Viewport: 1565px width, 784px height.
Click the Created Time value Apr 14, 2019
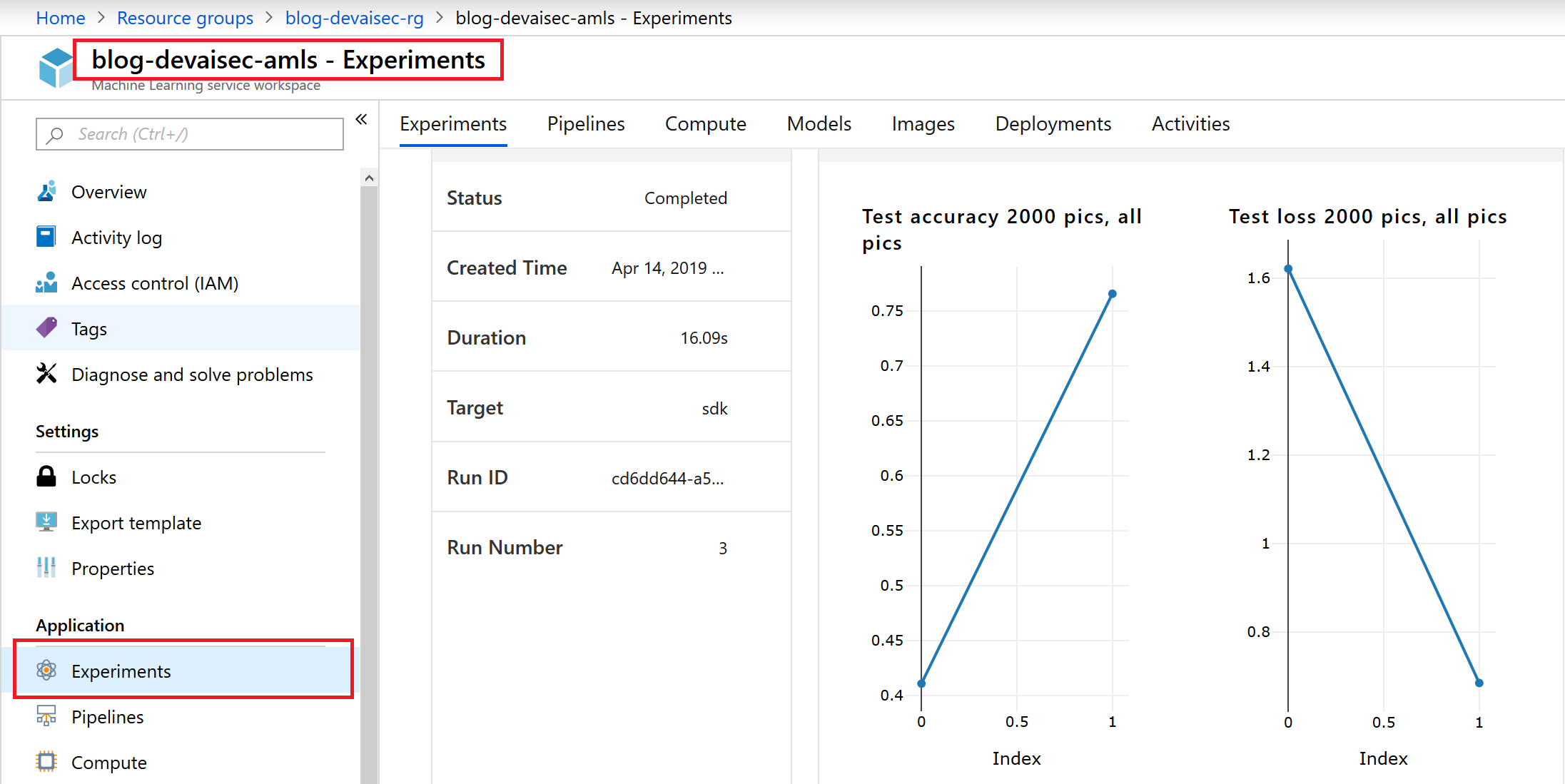(x=668, y=268)
